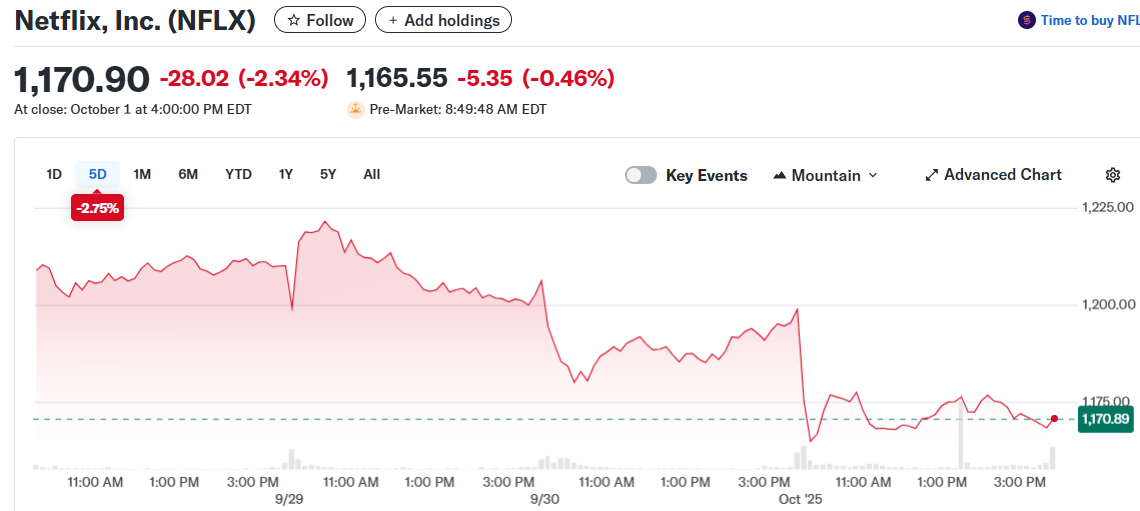Show All historical price data
Image resolution: width=1140 pixels, height=511 pixels.
pos(372,174)
